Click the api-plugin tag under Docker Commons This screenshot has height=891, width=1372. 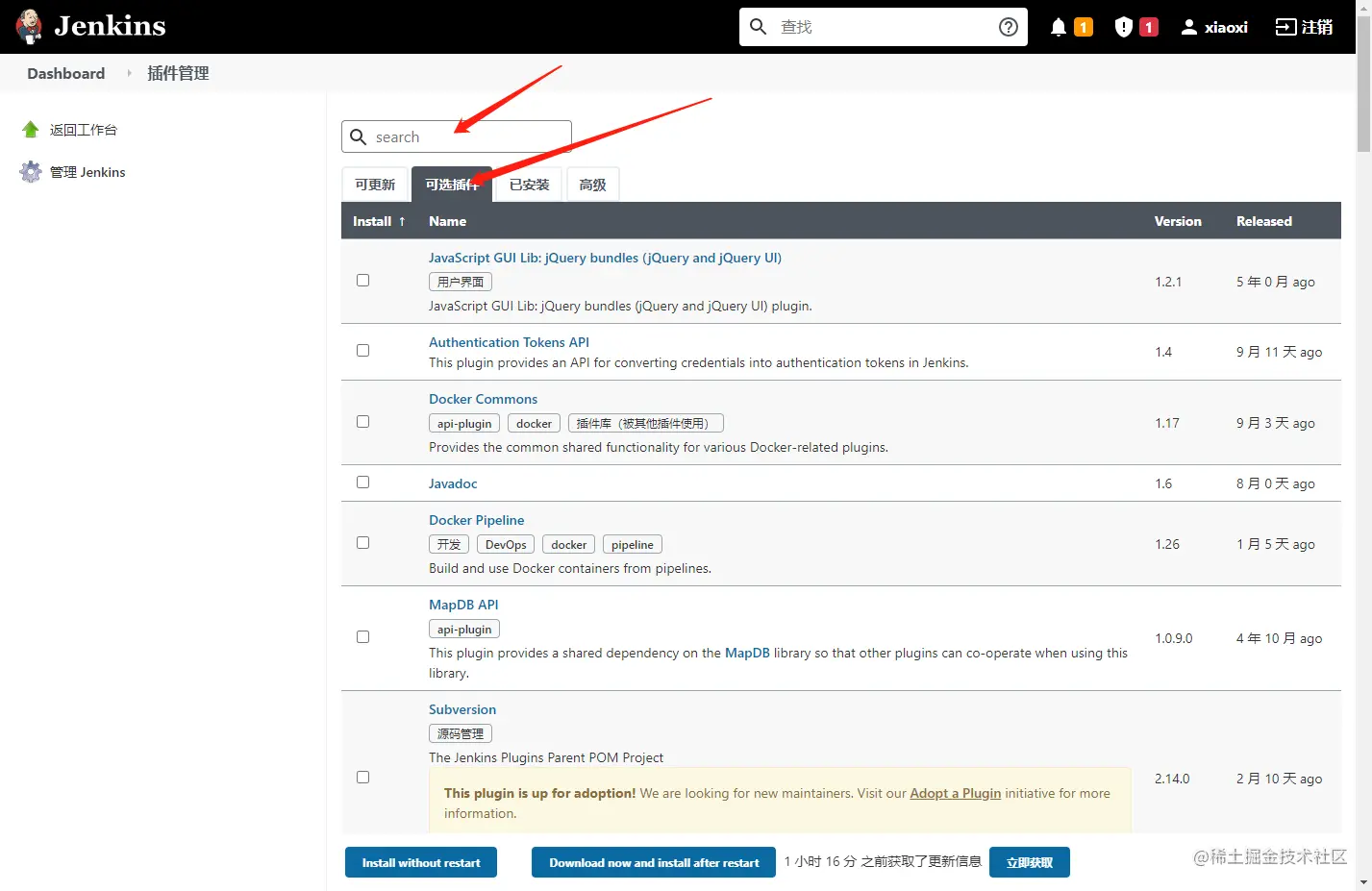[464, 423]
